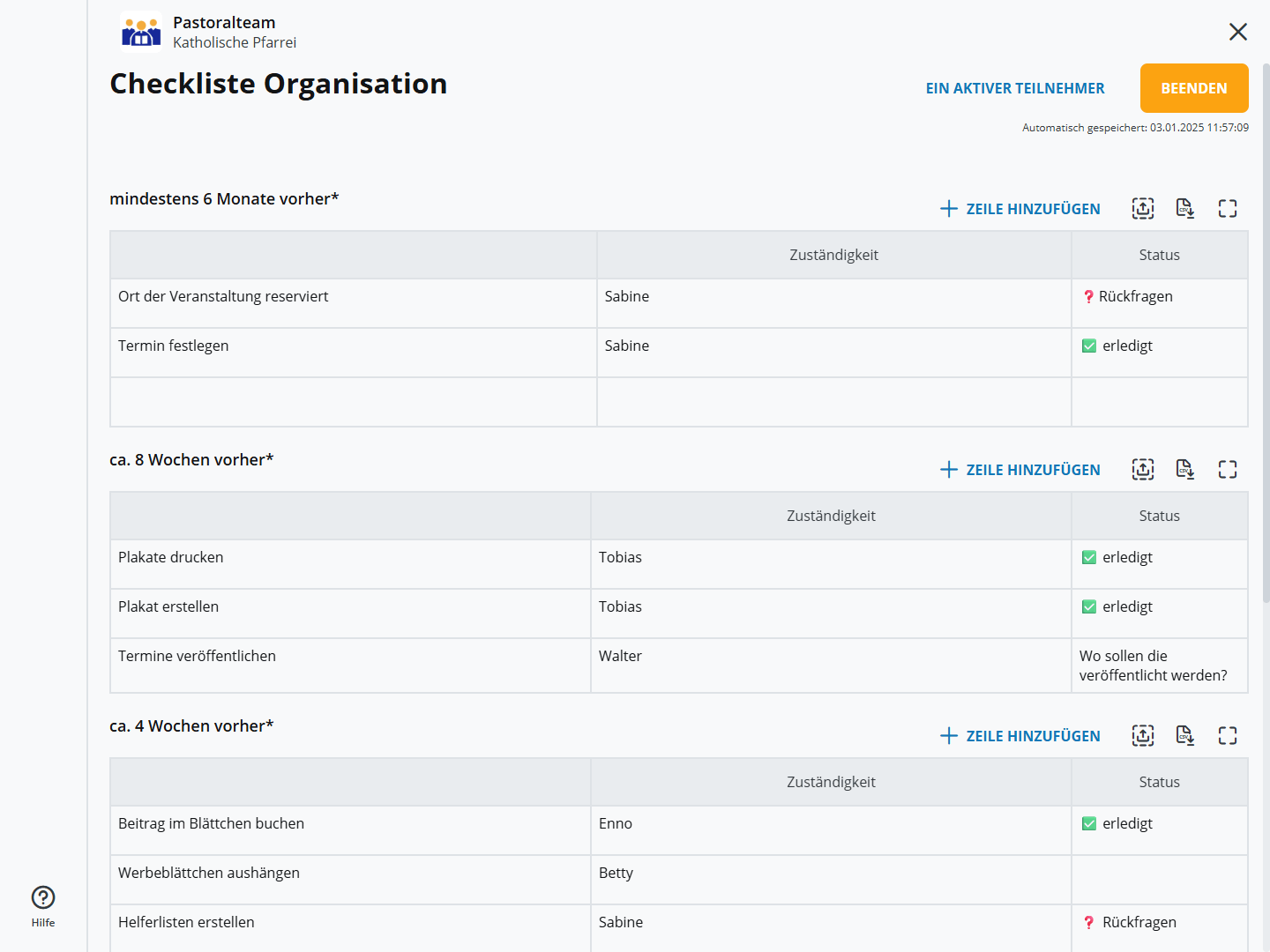Viewport: 1270px width, 952px height.
Task: Add a row to 'mindestens 6 Monate vorher'
Action: [x=1020, y=209]
